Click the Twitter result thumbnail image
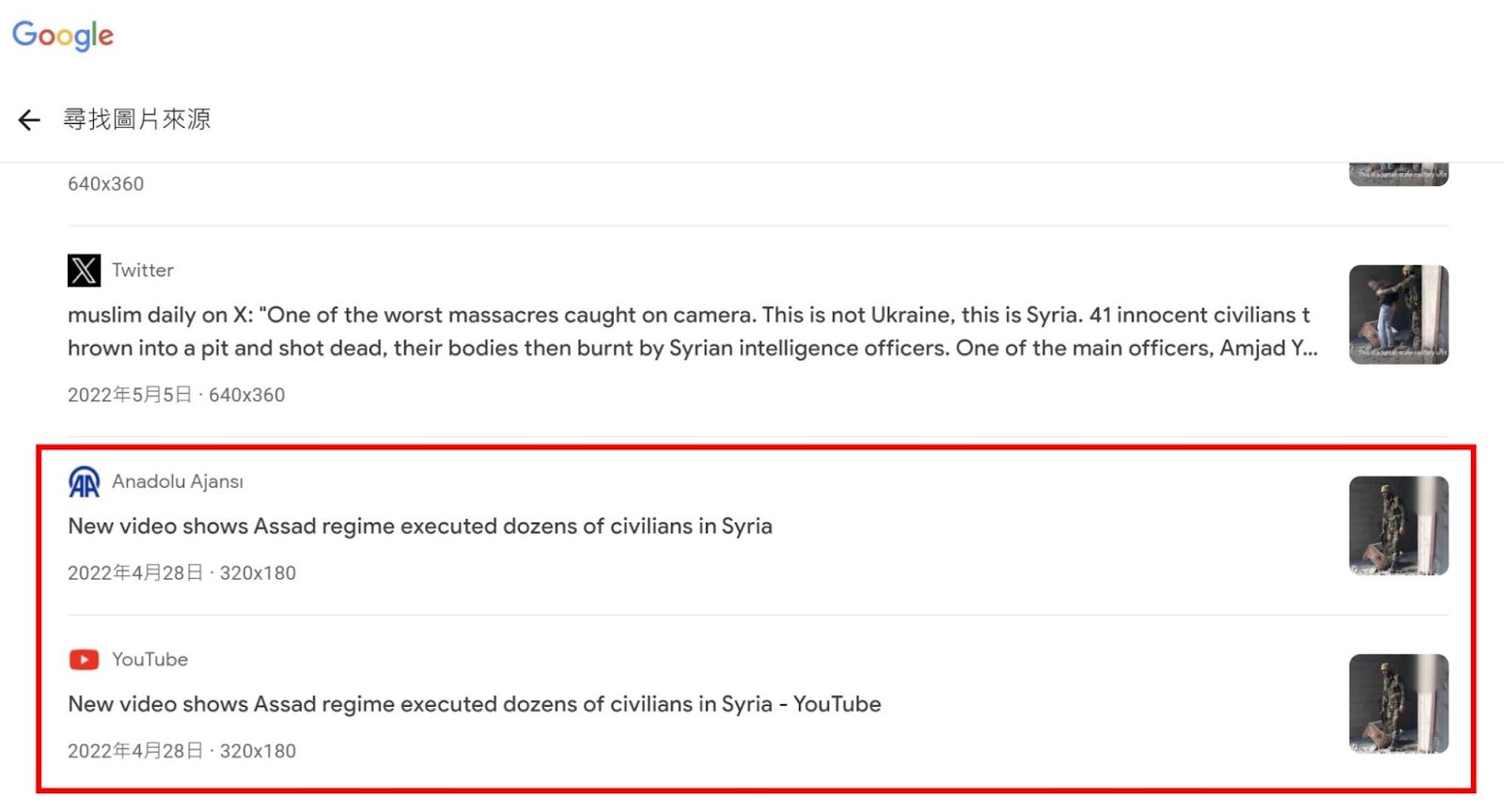The height and width of the screenshot is (812, 1504). coord(1398,315)
